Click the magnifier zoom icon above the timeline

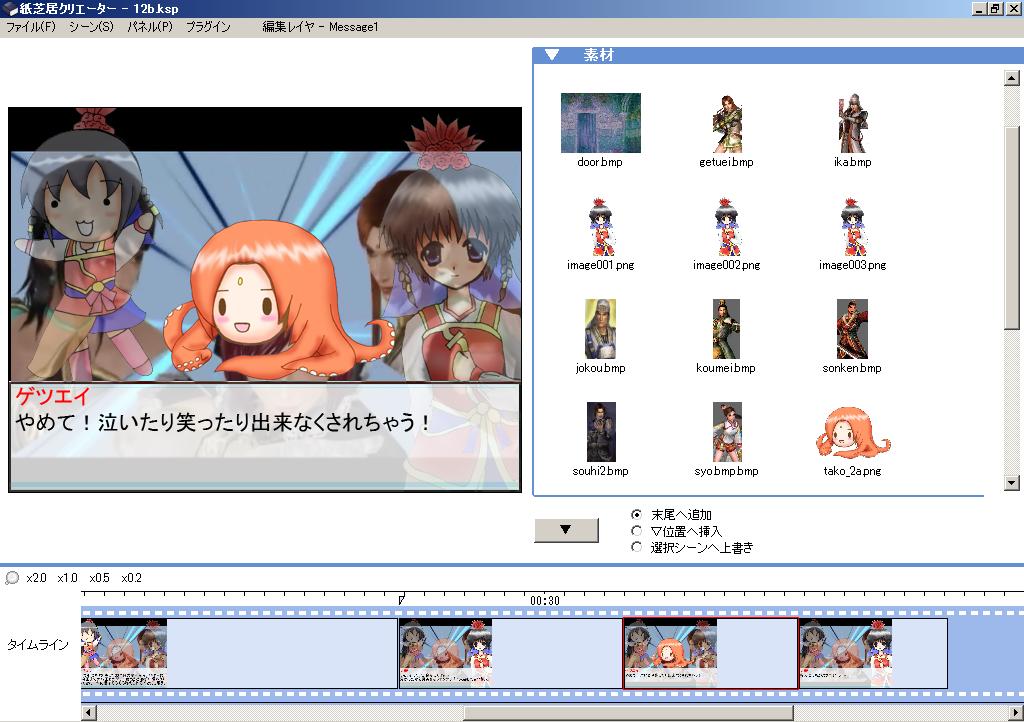tap(12, 578)
